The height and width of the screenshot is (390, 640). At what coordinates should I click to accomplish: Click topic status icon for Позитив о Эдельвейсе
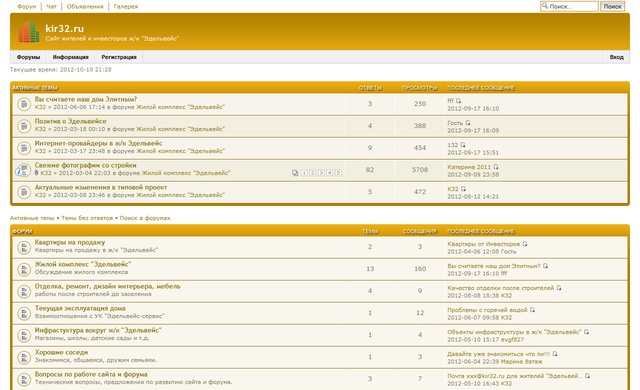tap(24, 126)
